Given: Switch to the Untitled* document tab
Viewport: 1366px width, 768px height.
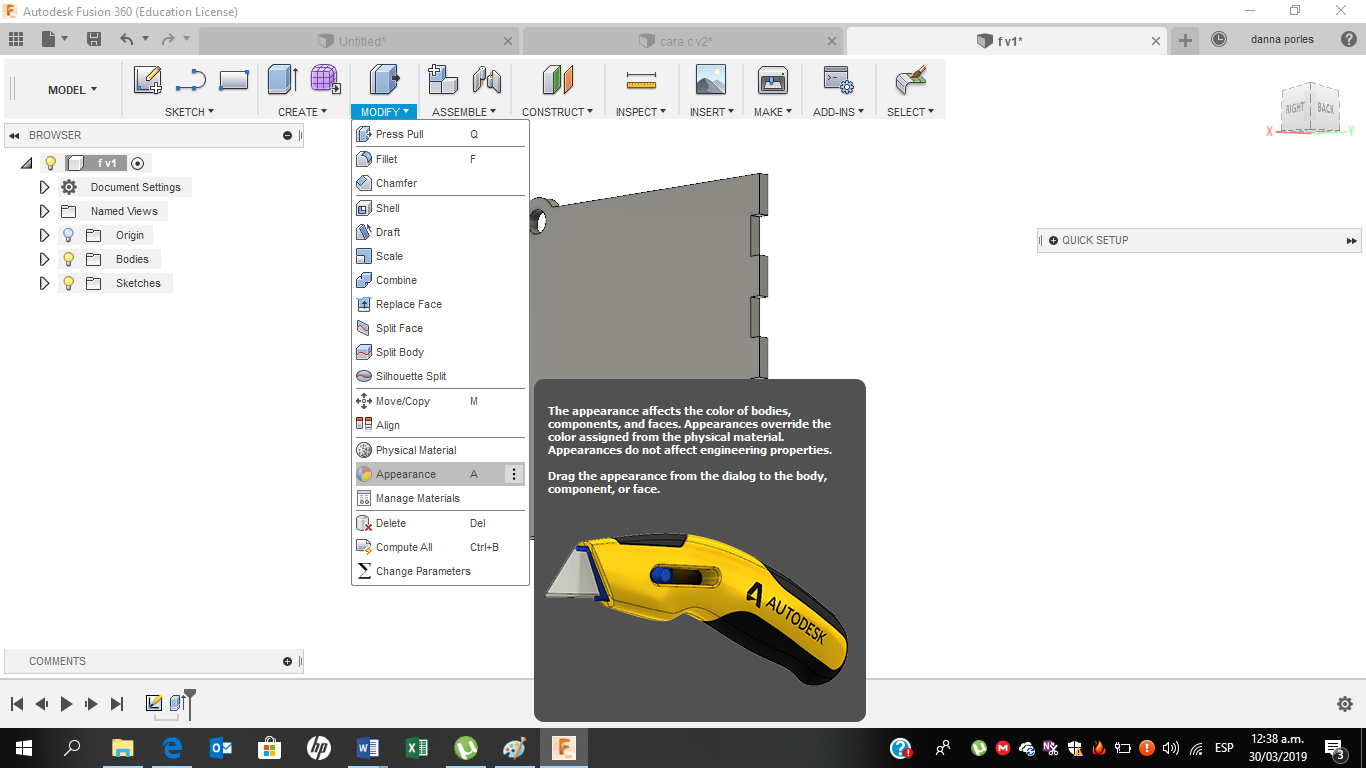Looking at the screenshot, I should tap(360, 41).
